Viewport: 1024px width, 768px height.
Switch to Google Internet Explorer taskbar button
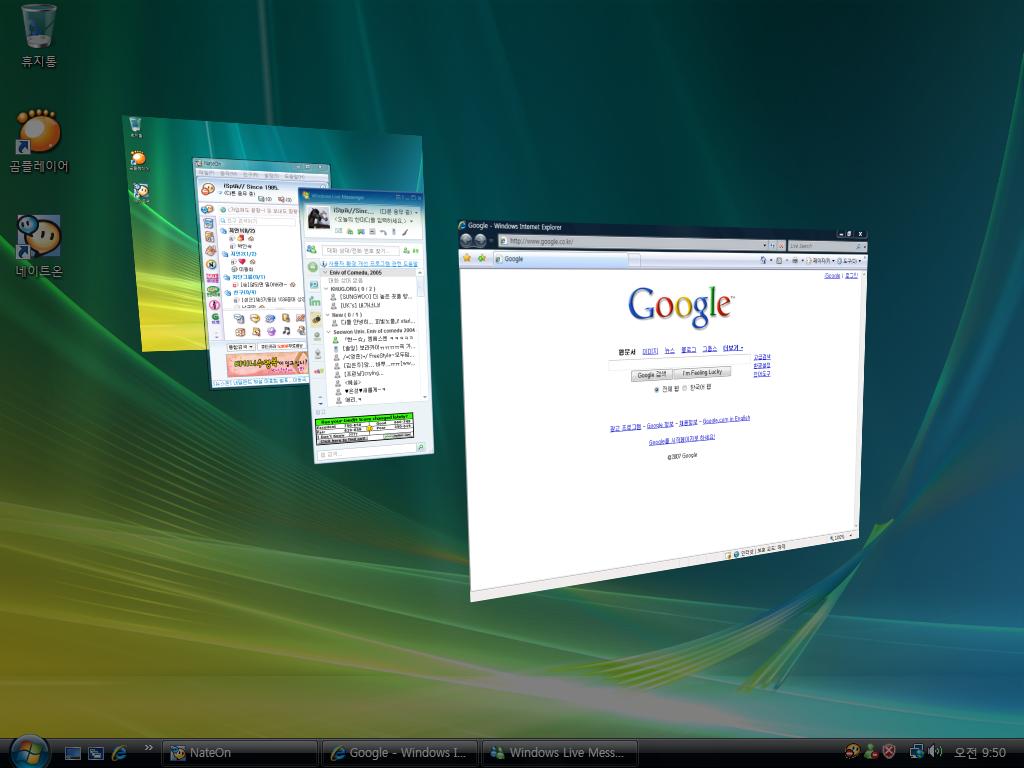click(398, 753)
